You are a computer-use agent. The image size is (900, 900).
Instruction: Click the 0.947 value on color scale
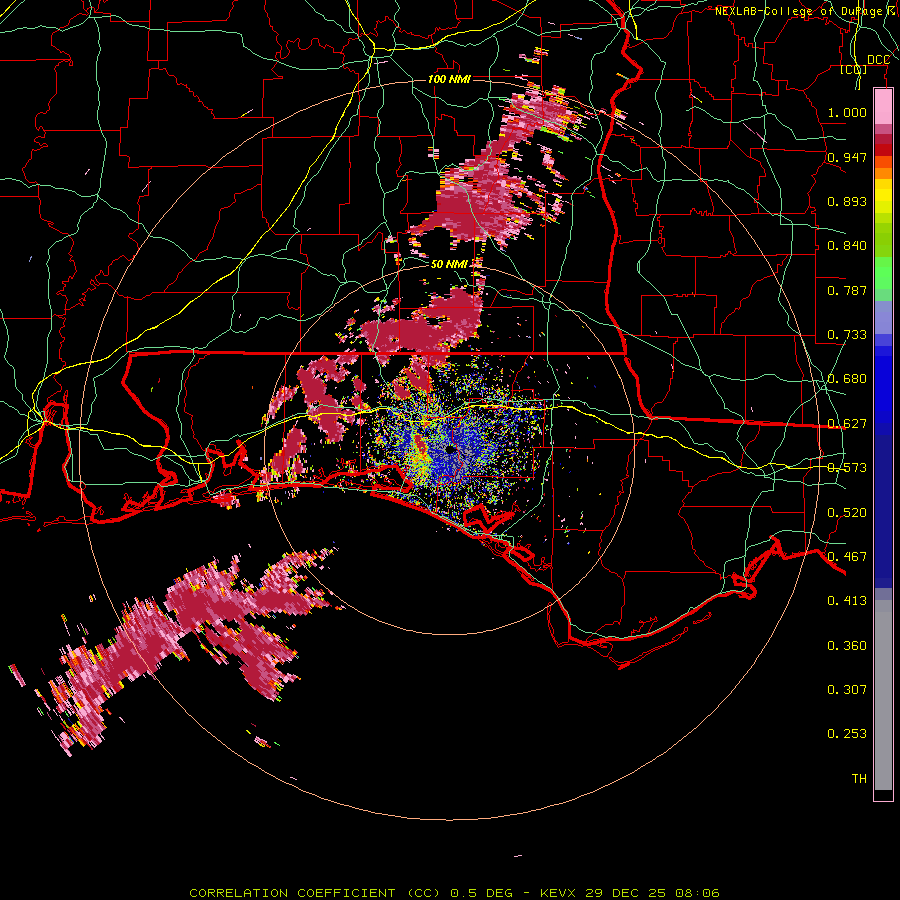click(x=847, y=157)
